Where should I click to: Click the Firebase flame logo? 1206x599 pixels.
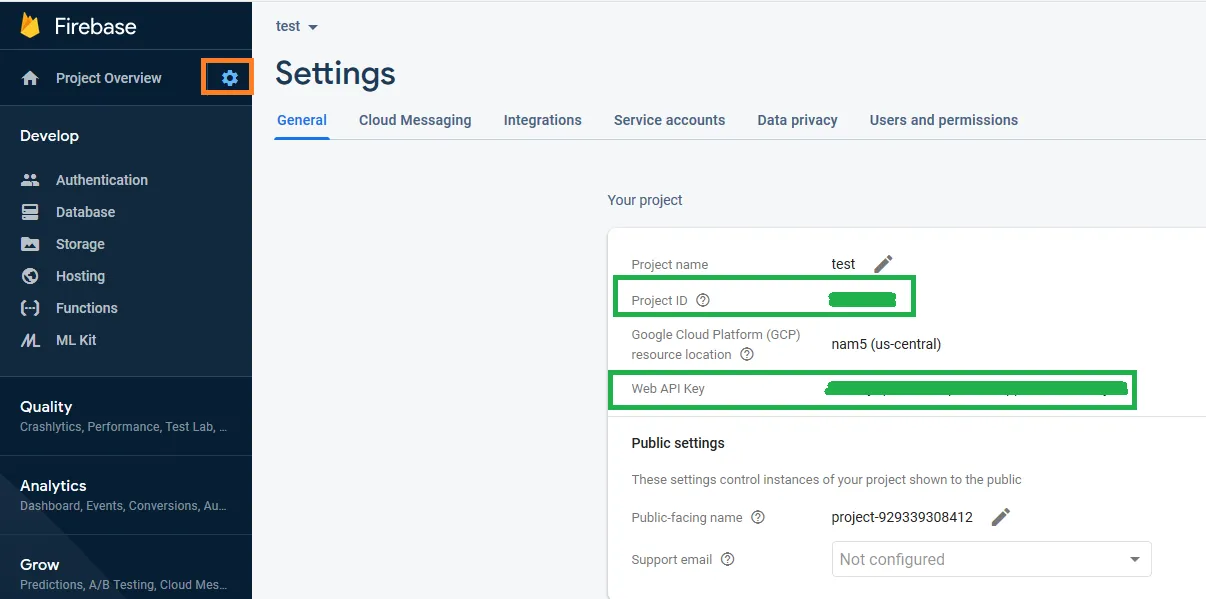click(x=30, y=26)
